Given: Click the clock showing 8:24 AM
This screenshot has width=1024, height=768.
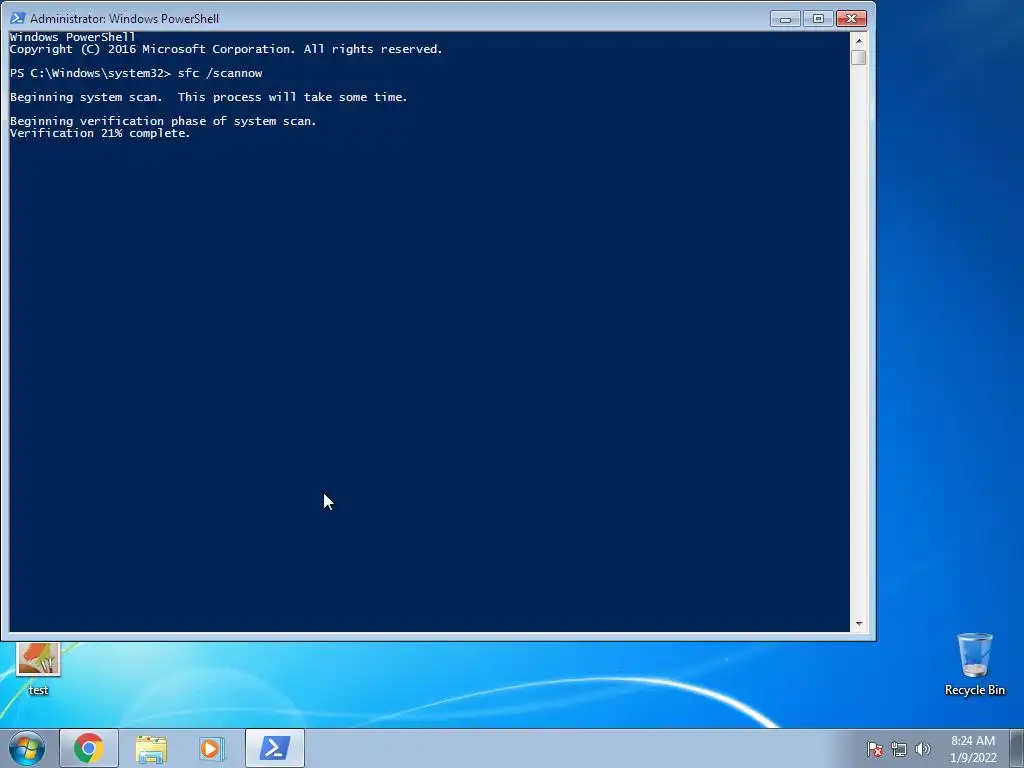Looking at the screenshot, I should [x=973, y=749].
